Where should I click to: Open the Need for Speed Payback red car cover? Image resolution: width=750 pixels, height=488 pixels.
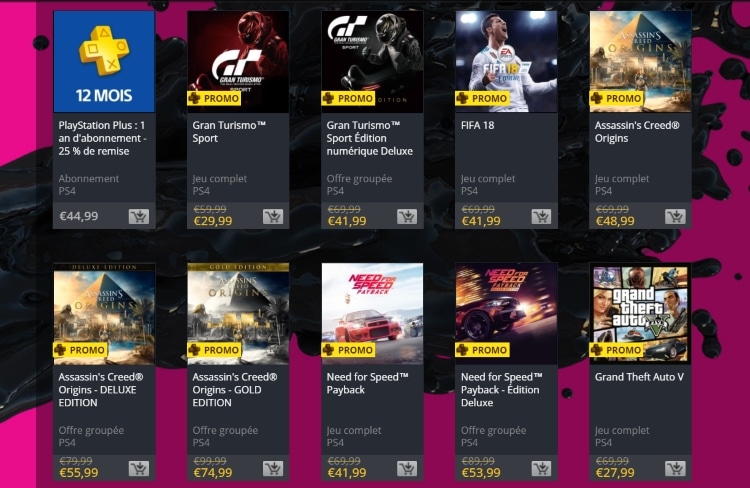point(372,313)
